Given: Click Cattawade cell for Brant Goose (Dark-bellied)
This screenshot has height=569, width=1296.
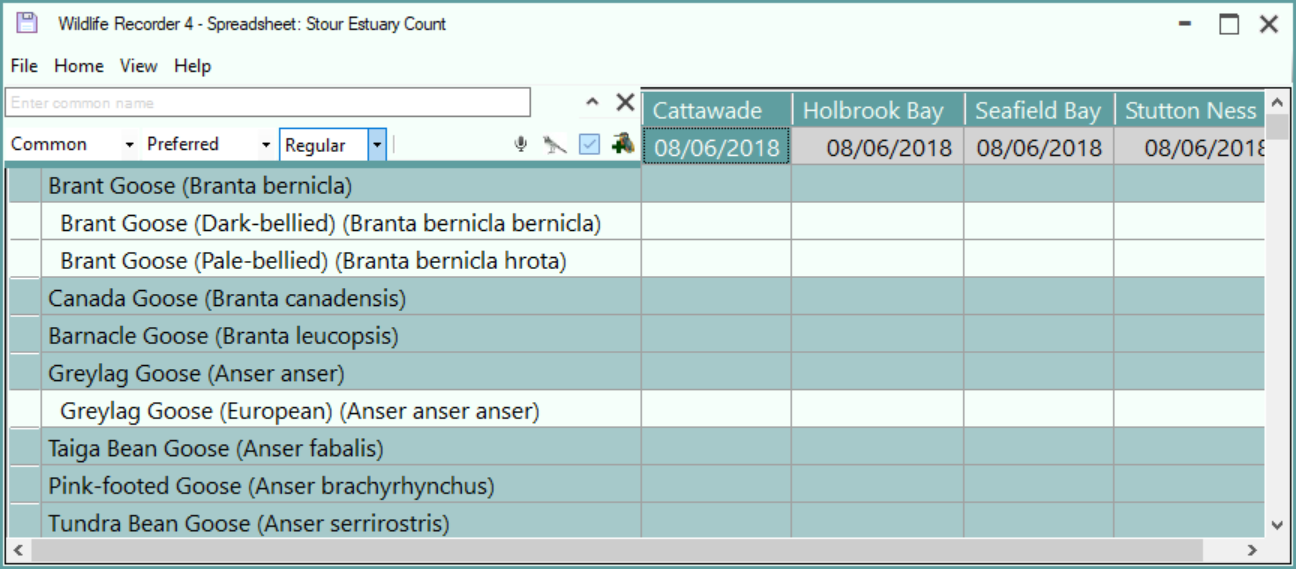Looking at the screenshot, I should tap(717, 223).
